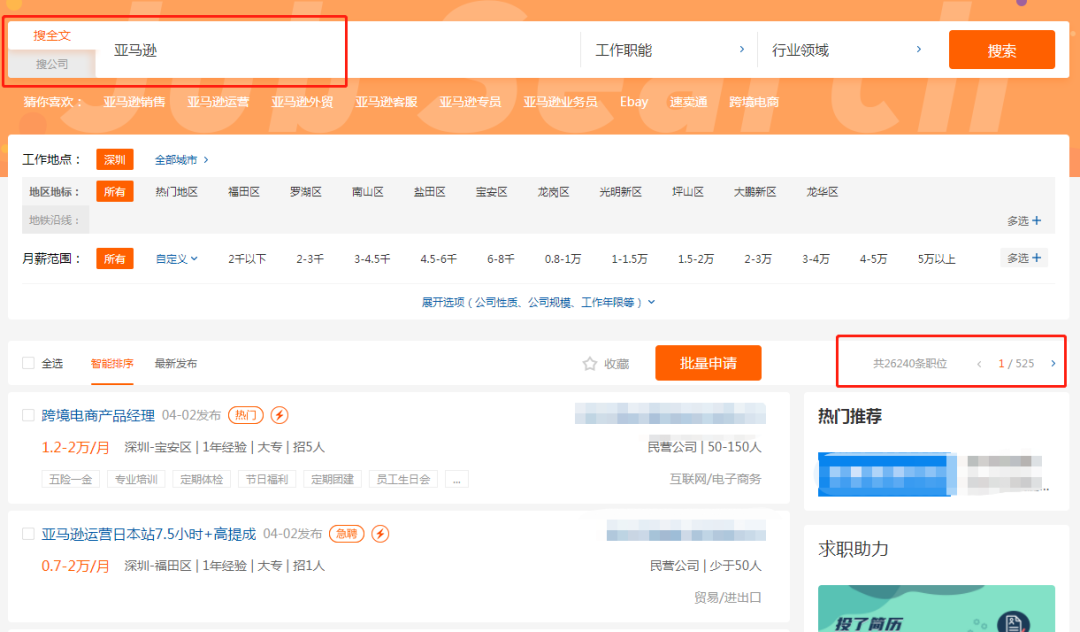The height and width of the screenshot is (632, 1080).
Task: Open the 工作职能 dropdown
Action: click(x=668, y=50)
